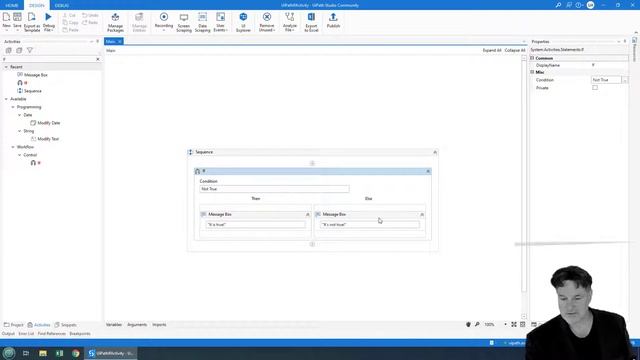This screenshot has height=360, width=640.
Task: Click the If Condition input field
Action: click(274, 189)
